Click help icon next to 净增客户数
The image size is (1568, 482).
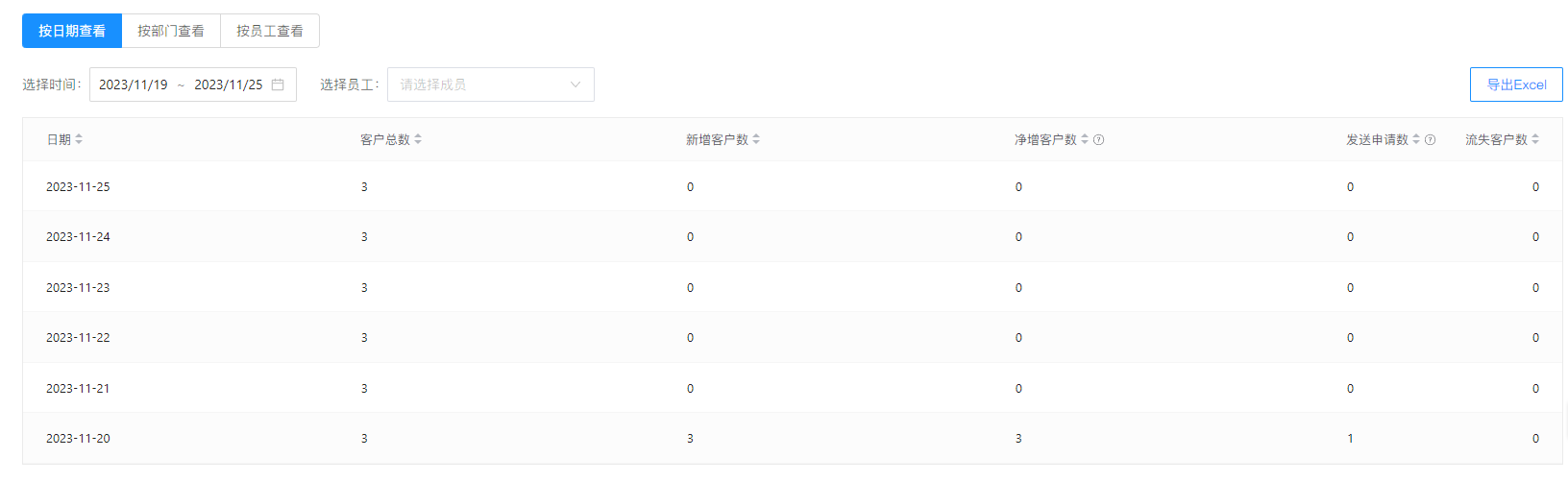[1099, 140]
